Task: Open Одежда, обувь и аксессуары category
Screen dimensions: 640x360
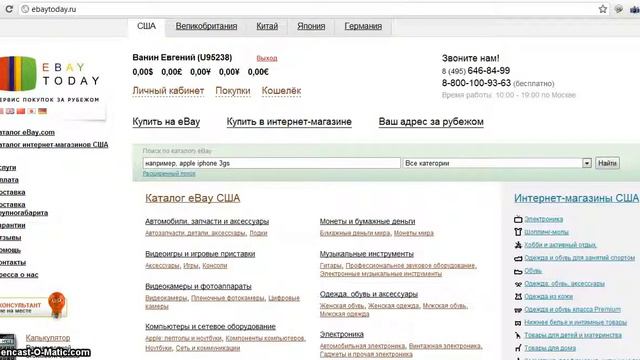Action: tap(369, 294)
